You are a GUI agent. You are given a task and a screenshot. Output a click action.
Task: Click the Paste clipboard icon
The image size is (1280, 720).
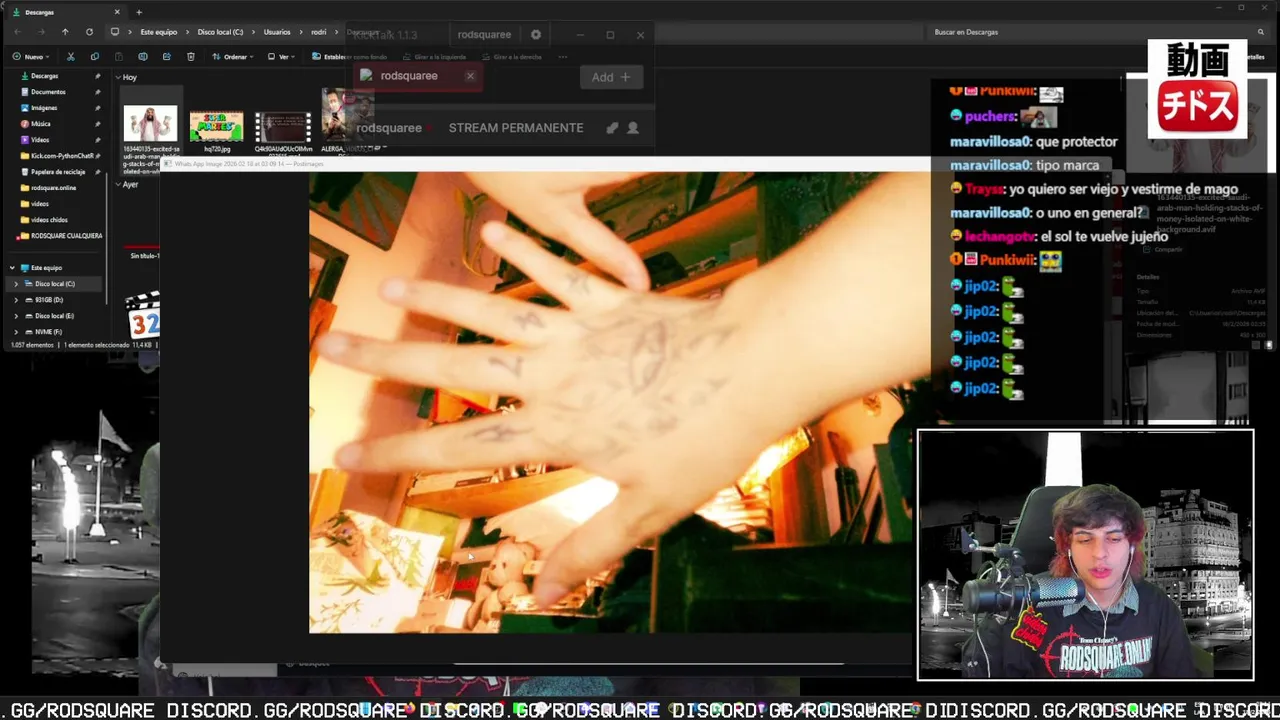(x=118, y=57)
